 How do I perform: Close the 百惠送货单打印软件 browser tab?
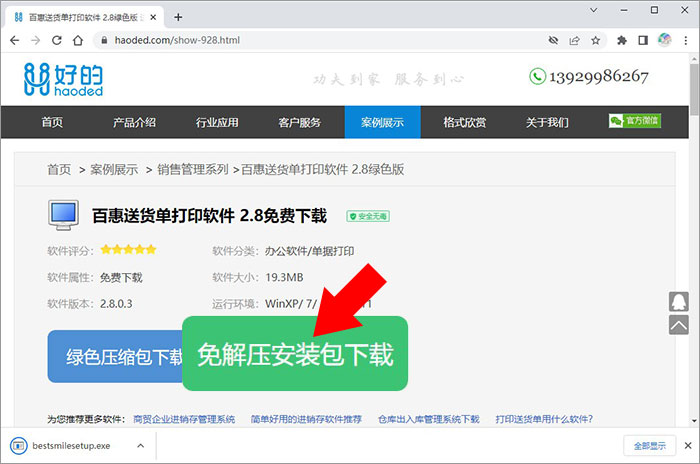pyautogui.click(x=153, y=17)
